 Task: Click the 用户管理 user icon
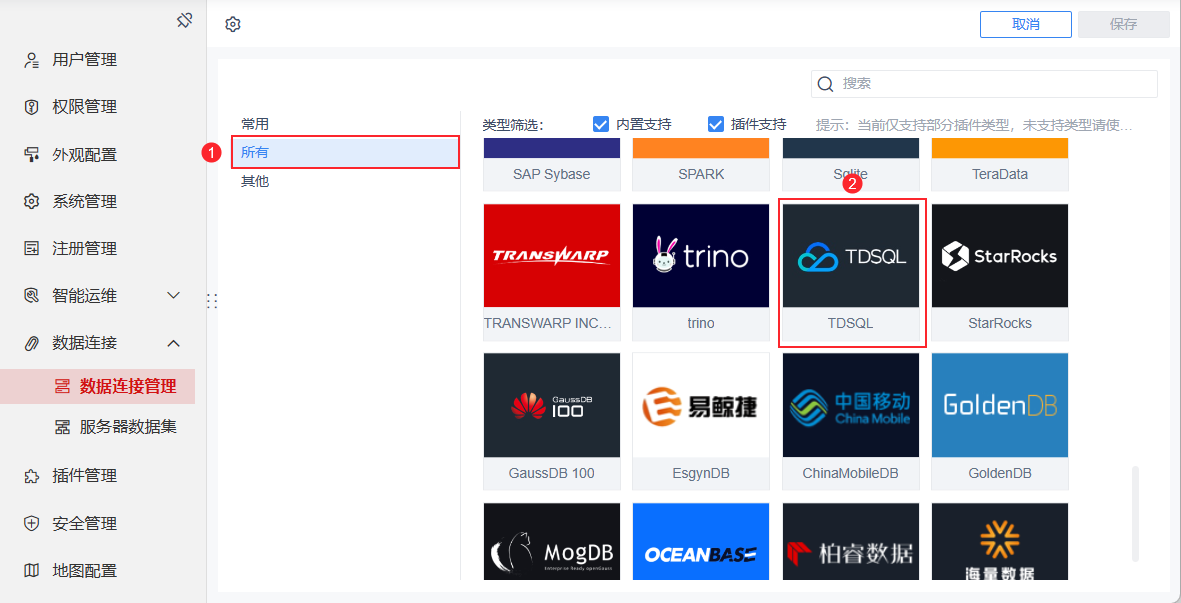coord(32,60)
